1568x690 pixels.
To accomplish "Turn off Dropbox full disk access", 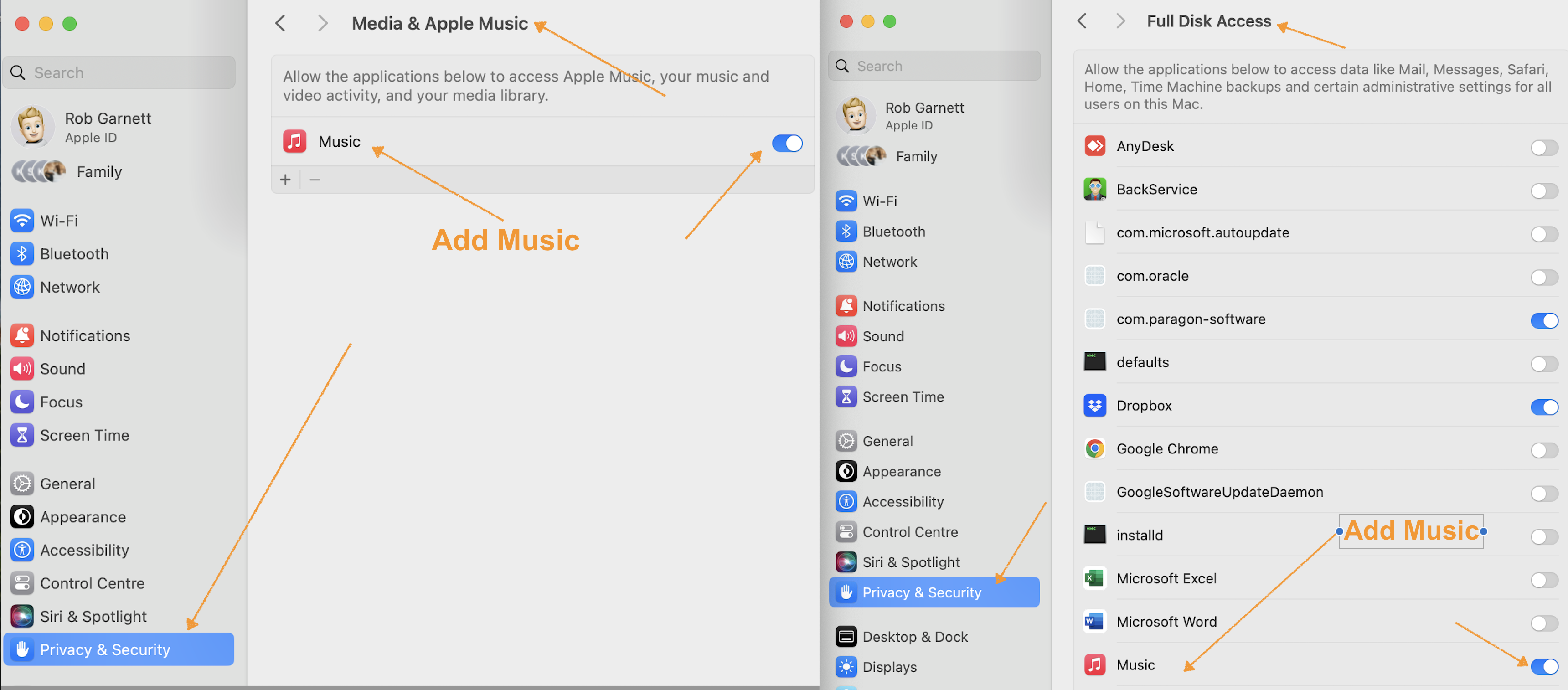I will (1544, 407).
